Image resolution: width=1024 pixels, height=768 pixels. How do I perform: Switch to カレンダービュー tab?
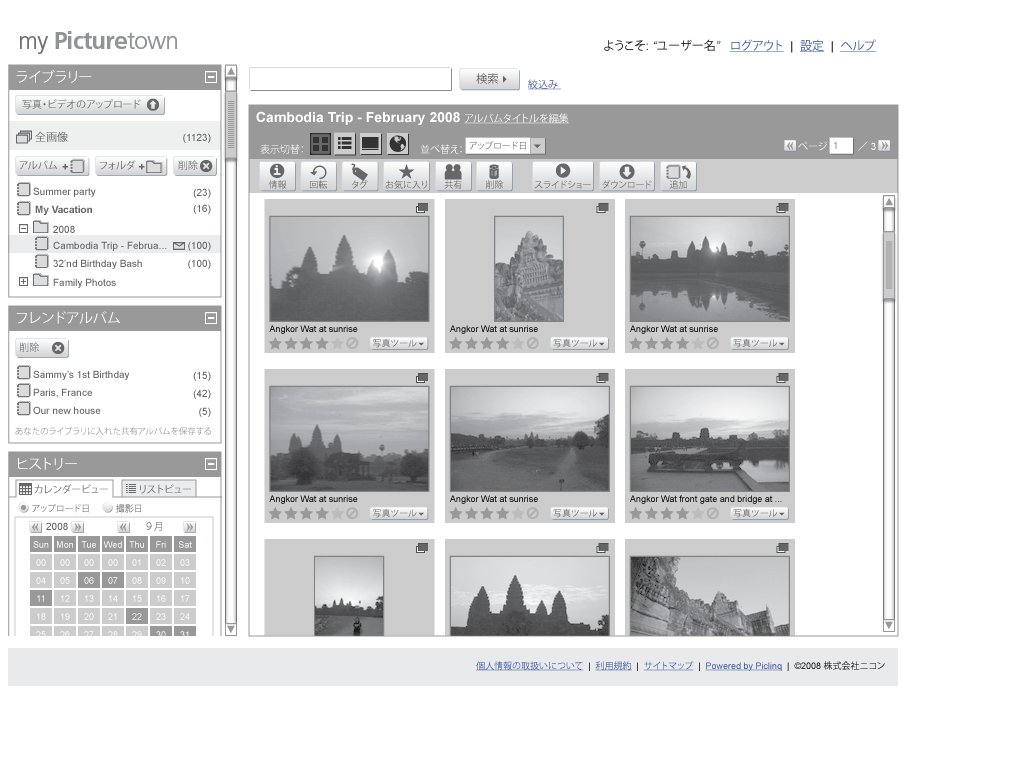(x=64, y=488)
